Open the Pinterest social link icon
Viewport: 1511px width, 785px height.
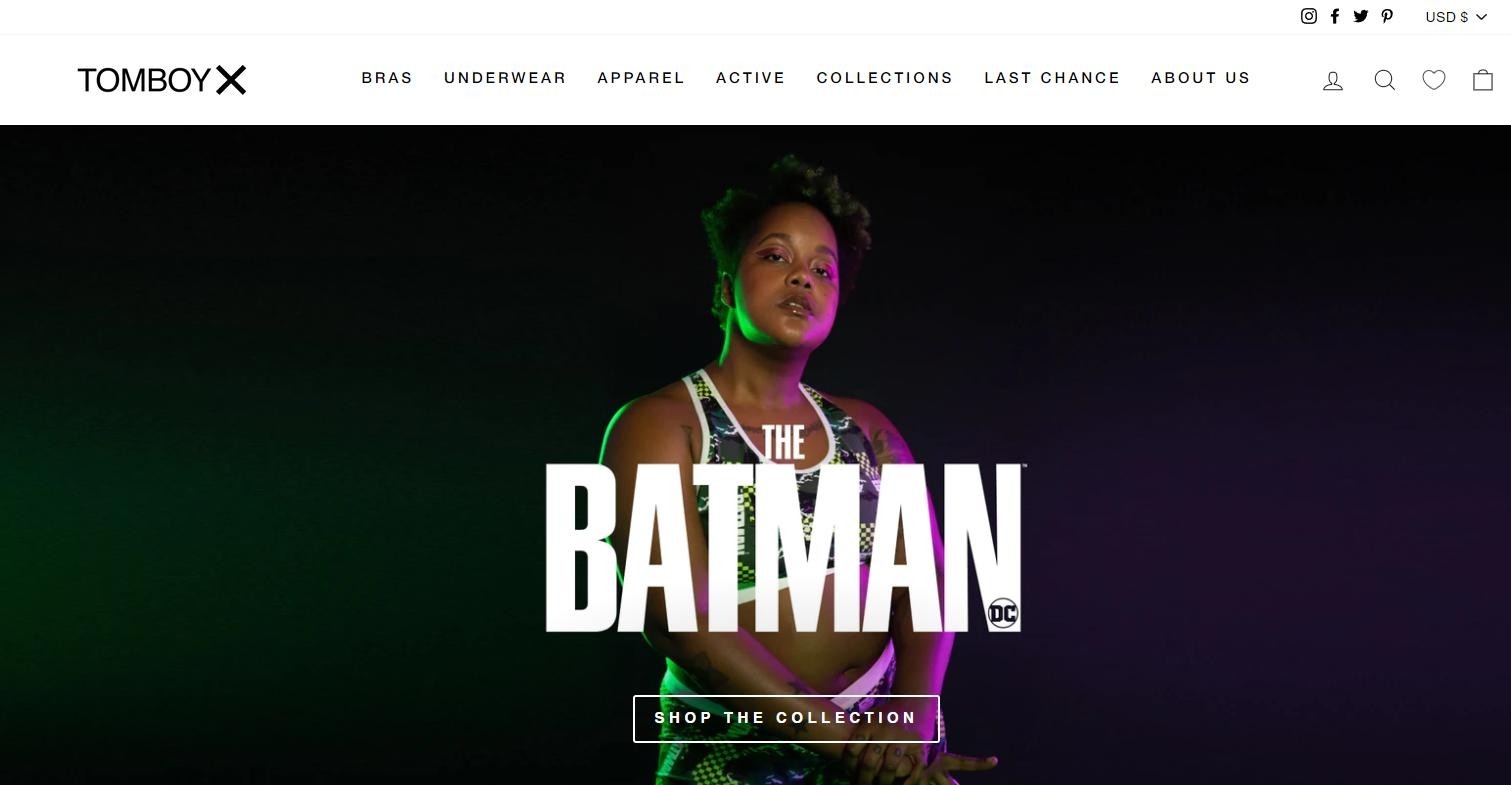(1387, 16)
